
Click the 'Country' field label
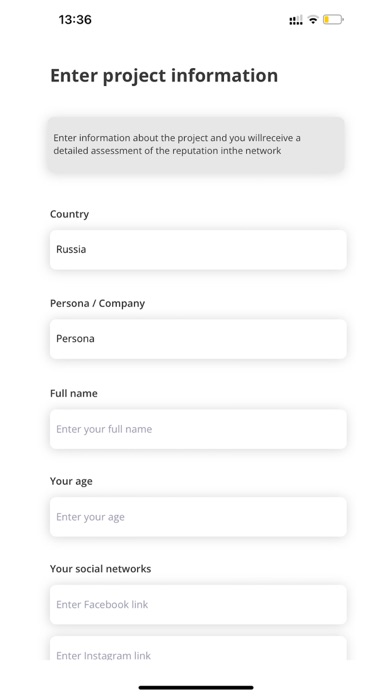point(69,214)
